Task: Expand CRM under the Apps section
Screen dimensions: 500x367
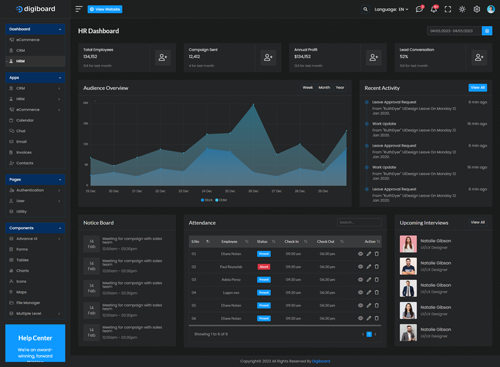Action: point(35,88)
